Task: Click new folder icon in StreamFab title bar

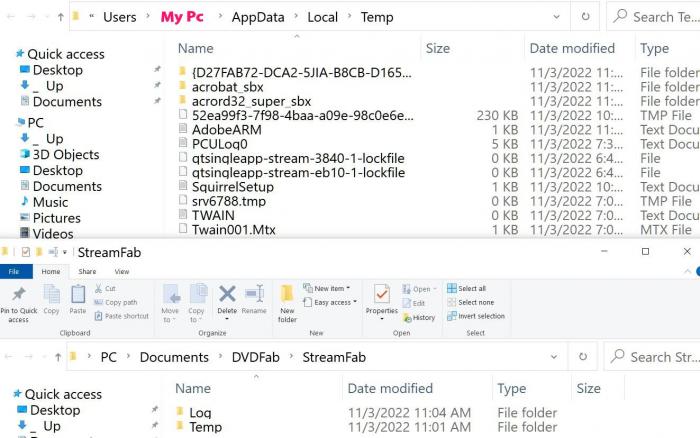Action: (39, 252)
